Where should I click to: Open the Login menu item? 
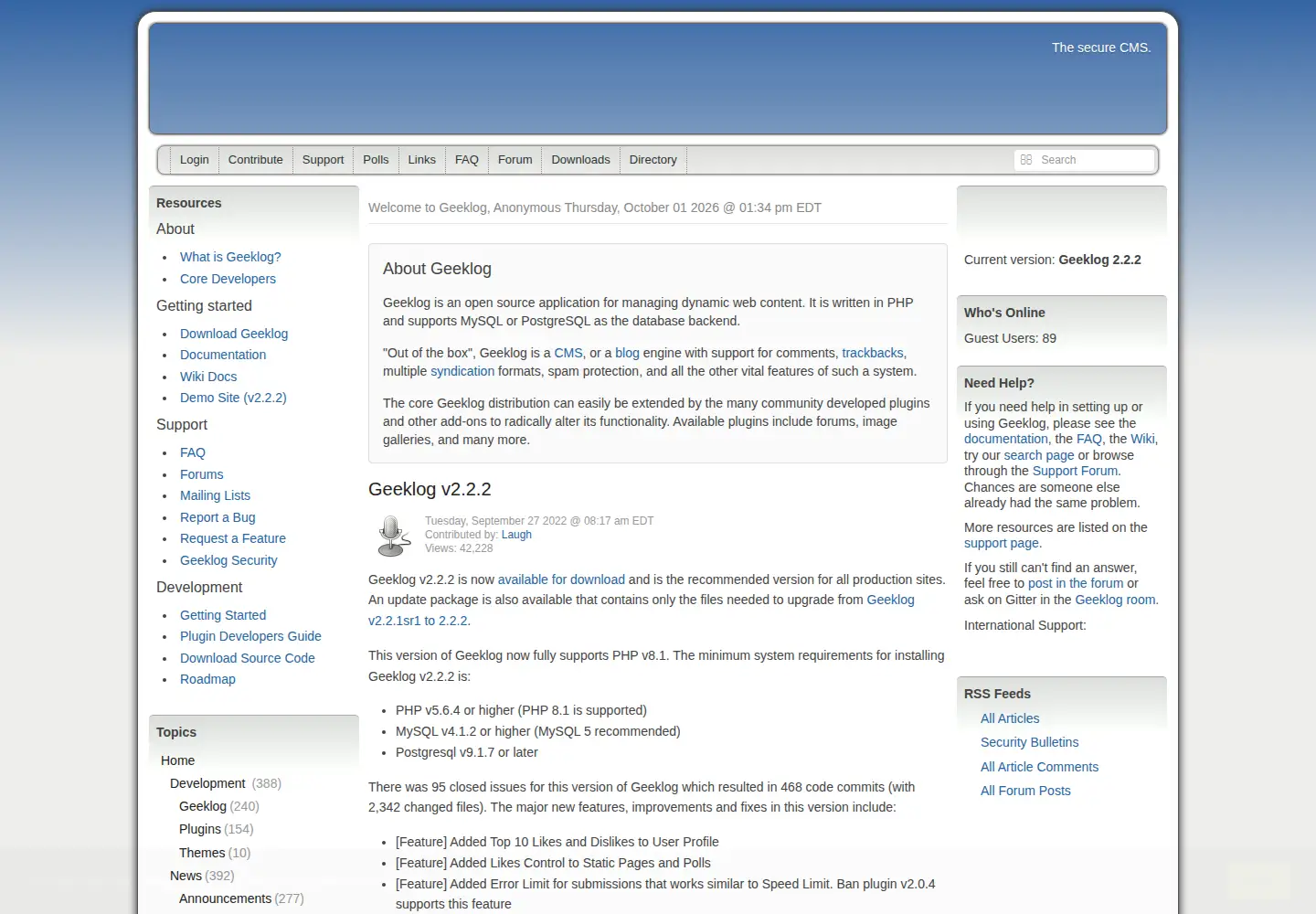pos(195,160)
